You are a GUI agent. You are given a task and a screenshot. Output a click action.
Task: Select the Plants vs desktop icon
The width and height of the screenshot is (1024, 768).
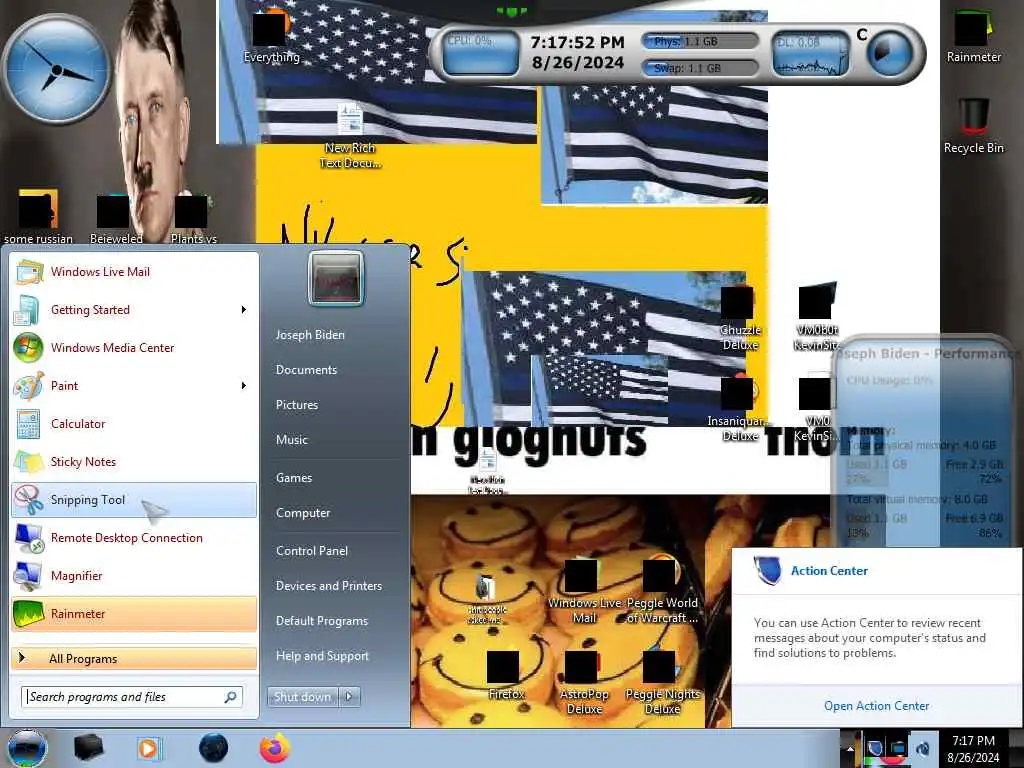click(193, 219)
